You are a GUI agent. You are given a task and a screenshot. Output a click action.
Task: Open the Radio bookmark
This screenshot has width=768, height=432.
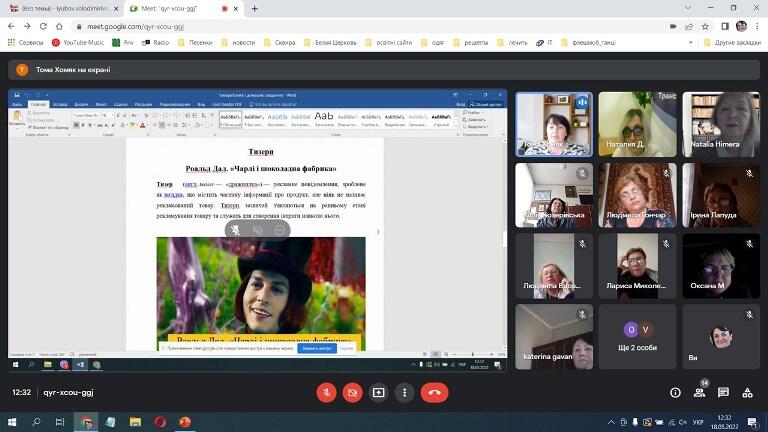(155, 43)
